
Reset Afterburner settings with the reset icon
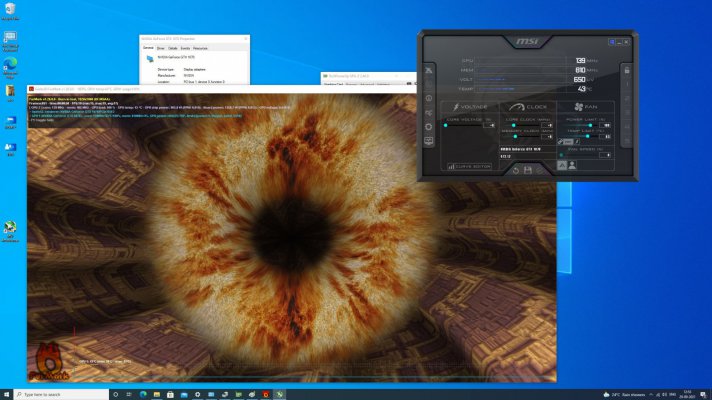(516, 171)
